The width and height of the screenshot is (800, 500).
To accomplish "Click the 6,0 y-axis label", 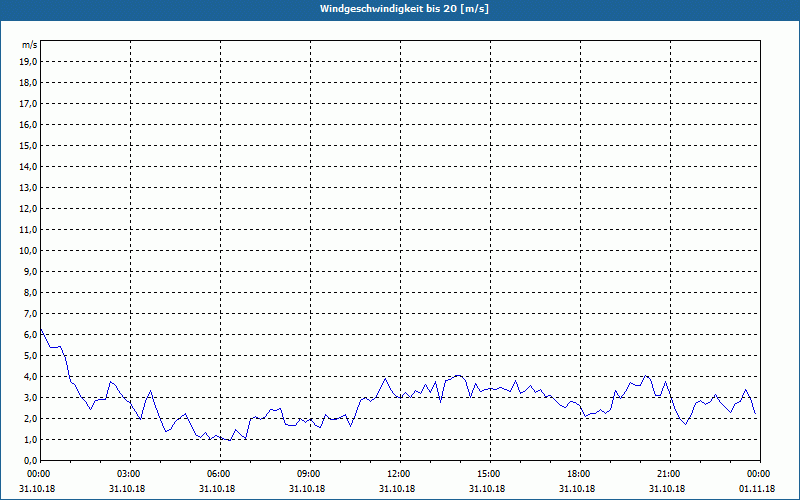I will 30,334.
